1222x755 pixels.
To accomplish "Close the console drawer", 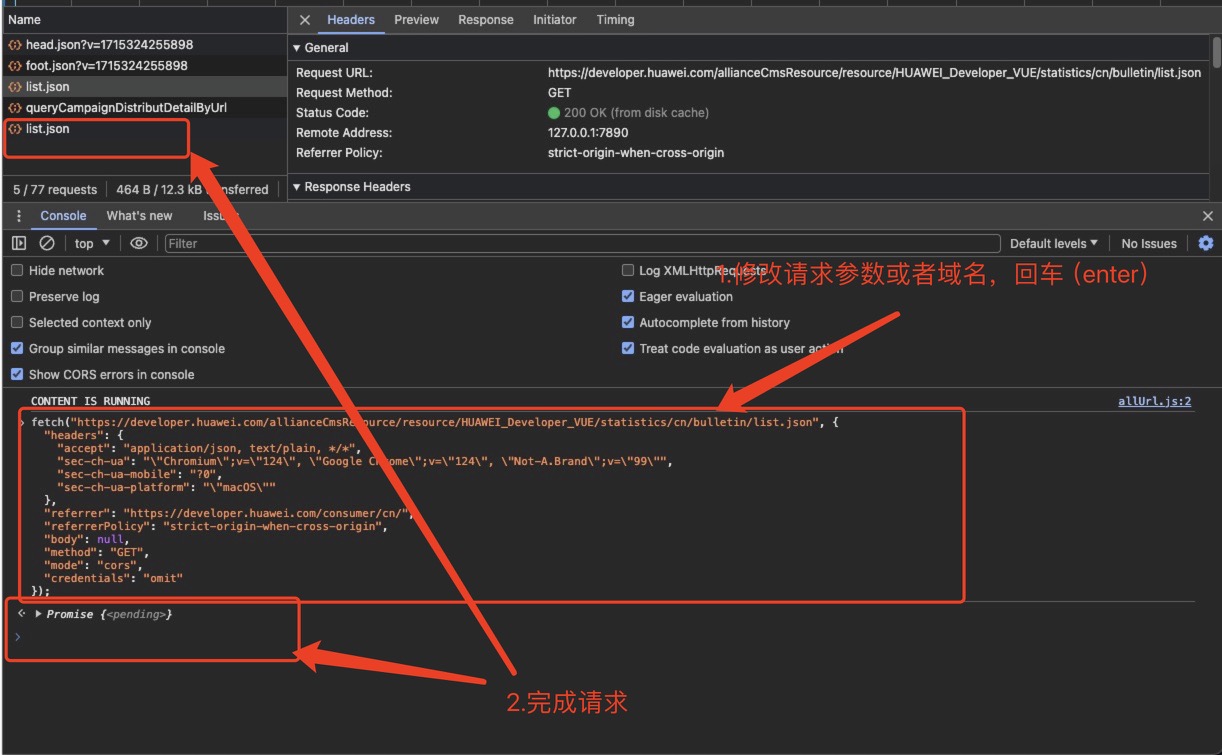I will [x=1207, y=216].
